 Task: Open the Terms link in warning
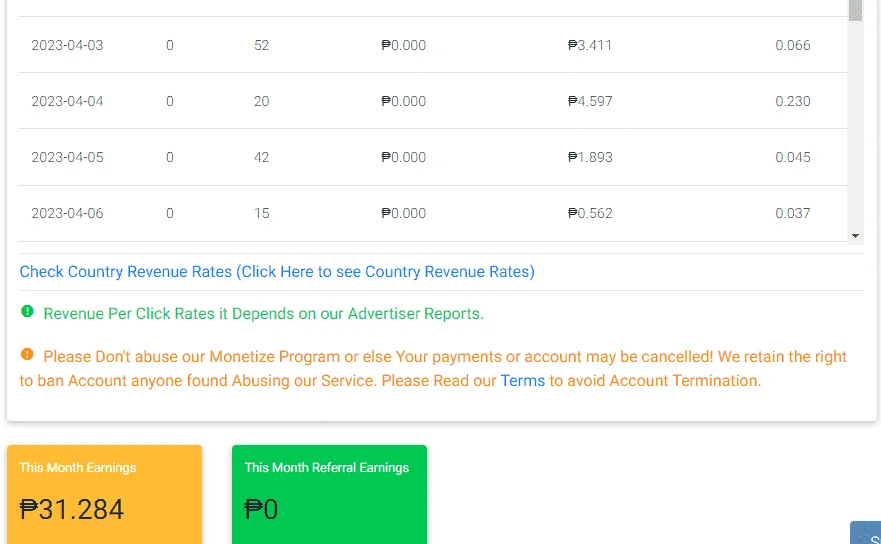tap(523, 380)
